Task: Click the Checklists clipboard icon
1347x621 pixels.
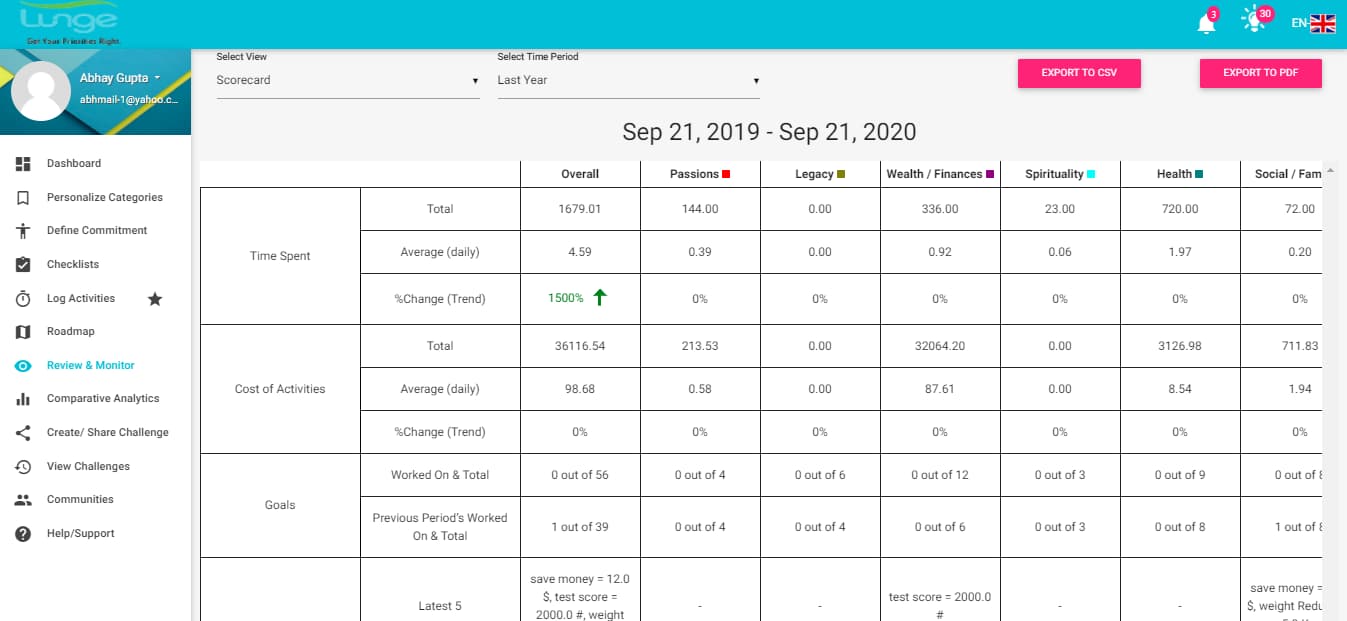Action: (x=24, y=265)
